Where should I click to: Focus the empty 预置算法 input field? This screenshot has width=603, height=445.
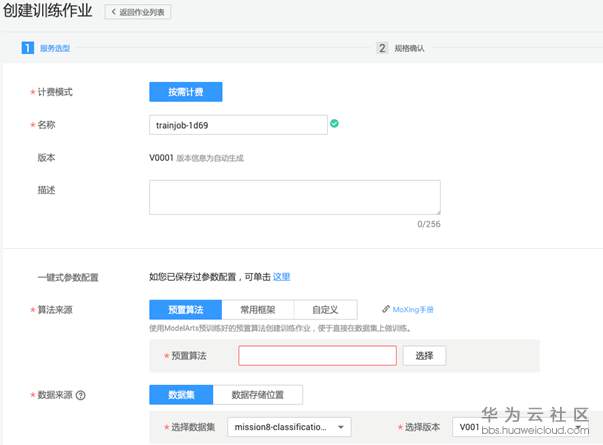318,355
